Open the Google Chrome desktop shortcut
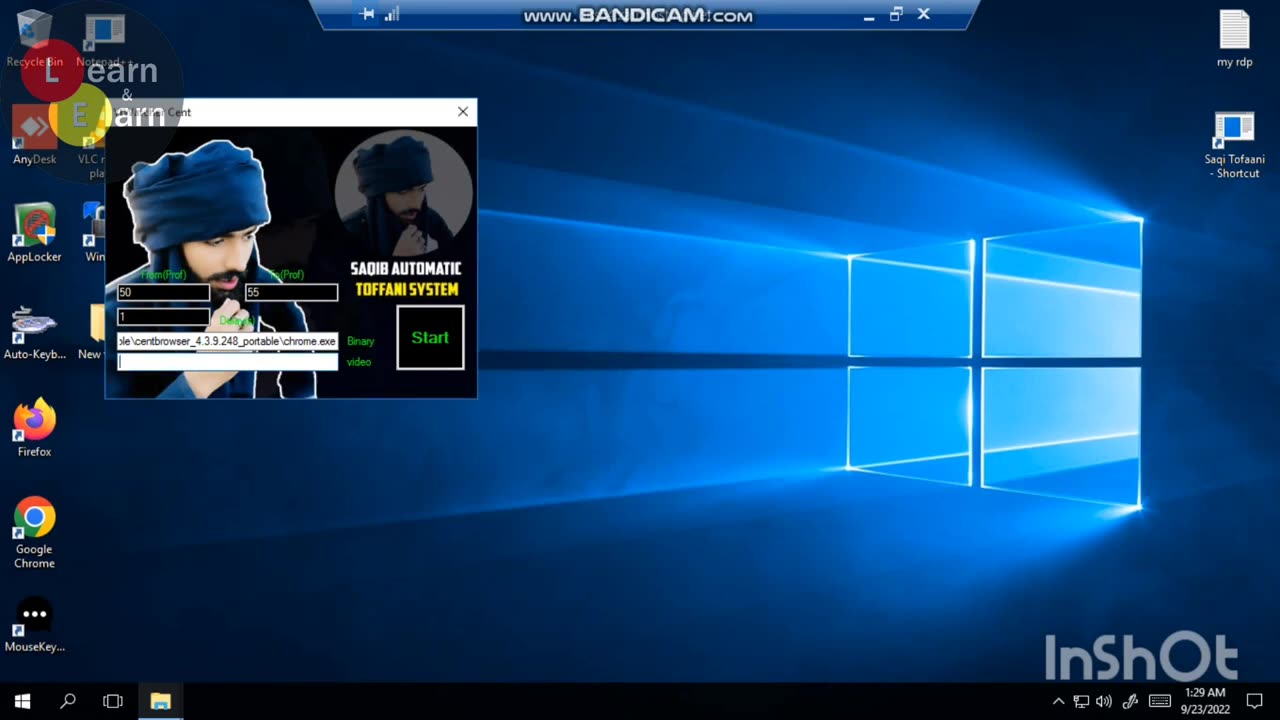The height and width of the screenshot is (720, 1280). pos(34,533)
